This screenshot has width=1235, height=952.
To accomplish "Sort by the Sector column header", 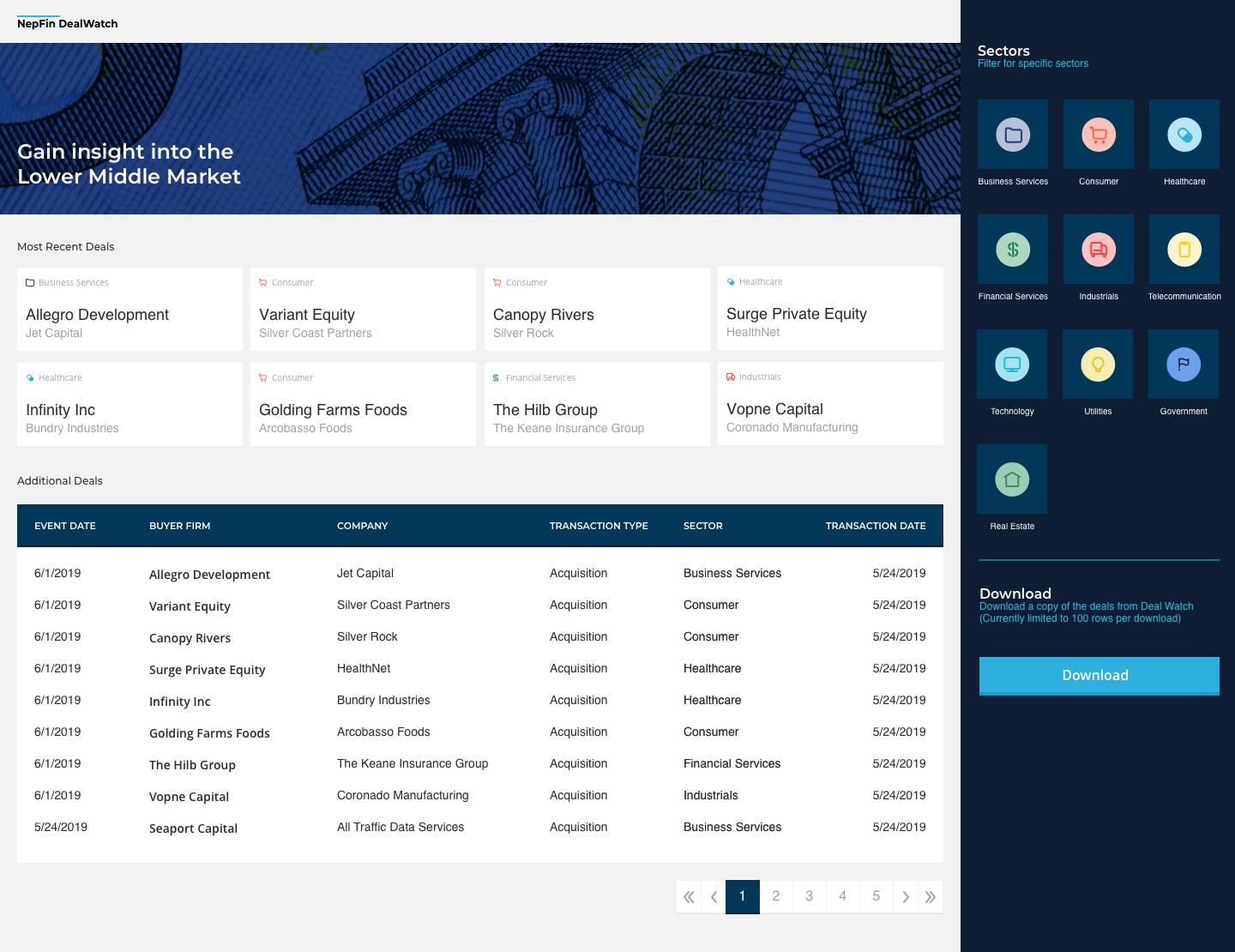I will click(703, 526).
